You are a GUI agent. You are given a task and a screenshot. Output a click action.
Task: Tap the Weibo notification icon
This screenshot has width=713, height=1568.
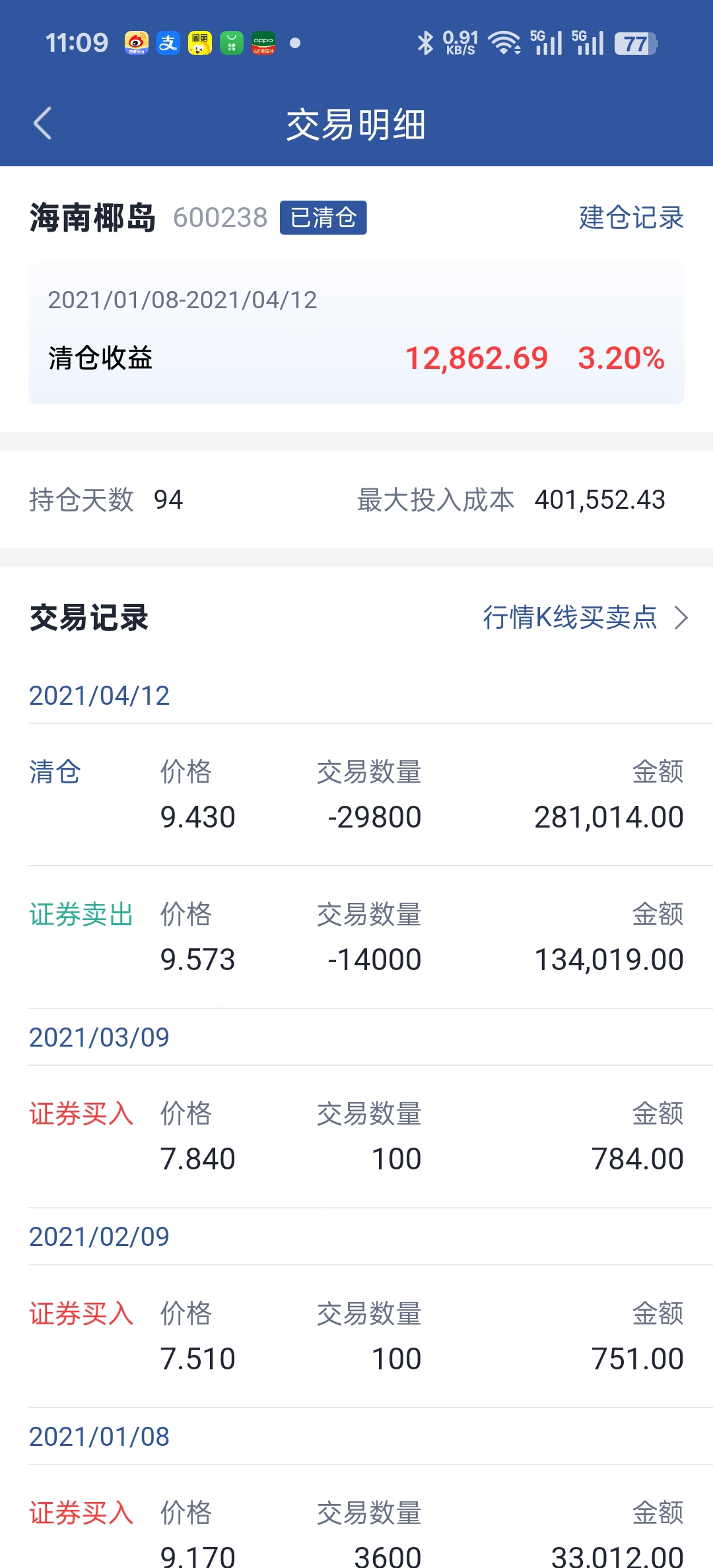click(136, 44)
